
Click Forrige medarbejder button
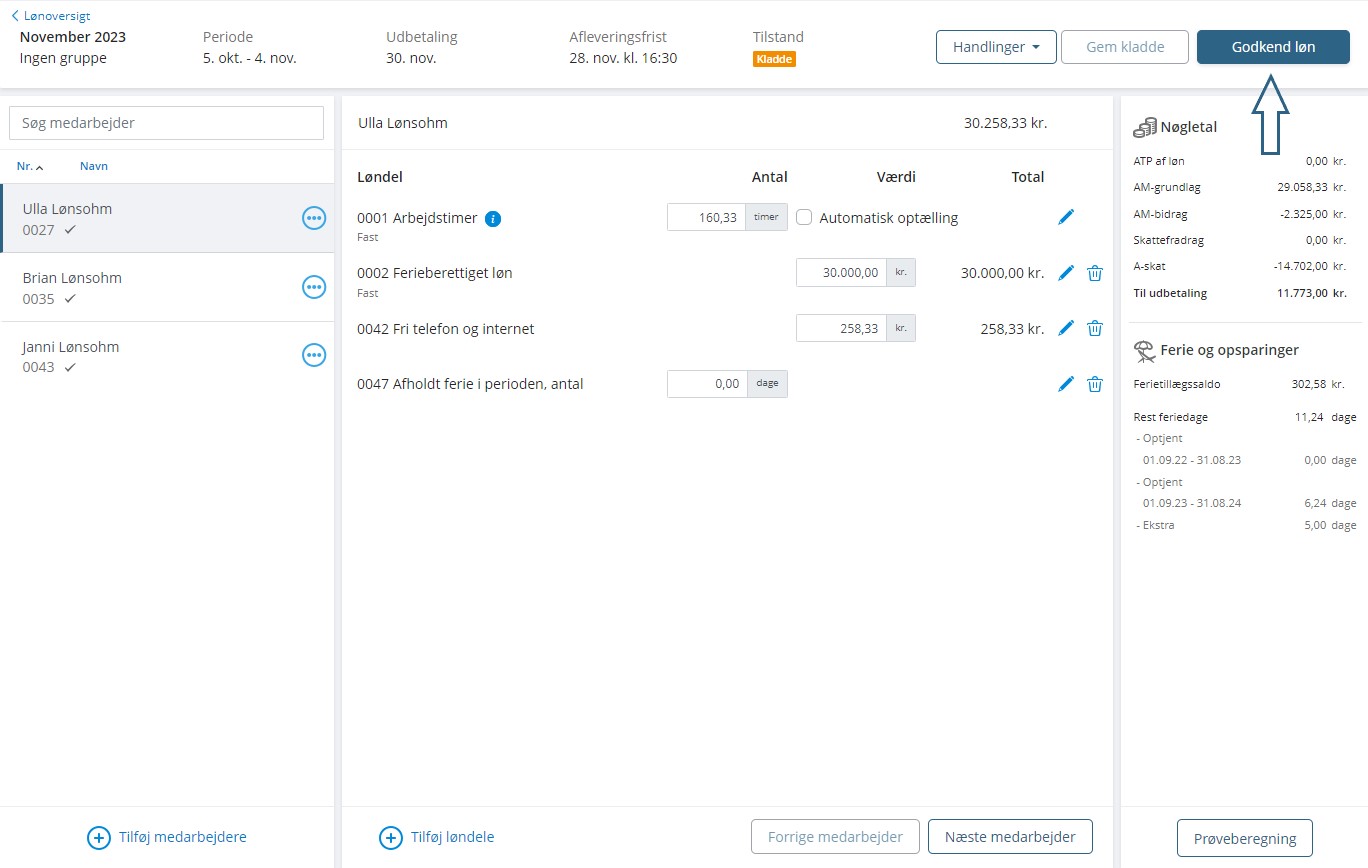835,837
